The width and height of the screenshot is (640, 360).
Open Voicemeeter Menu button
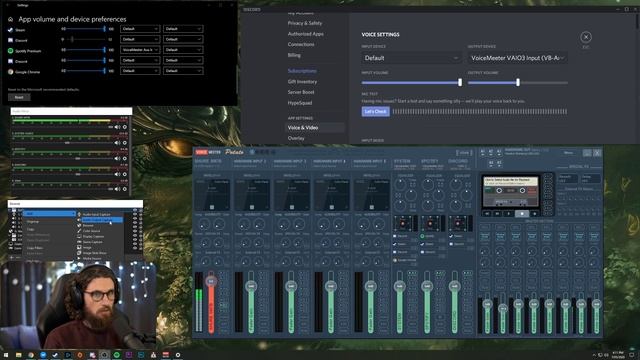tap(568, 153)
